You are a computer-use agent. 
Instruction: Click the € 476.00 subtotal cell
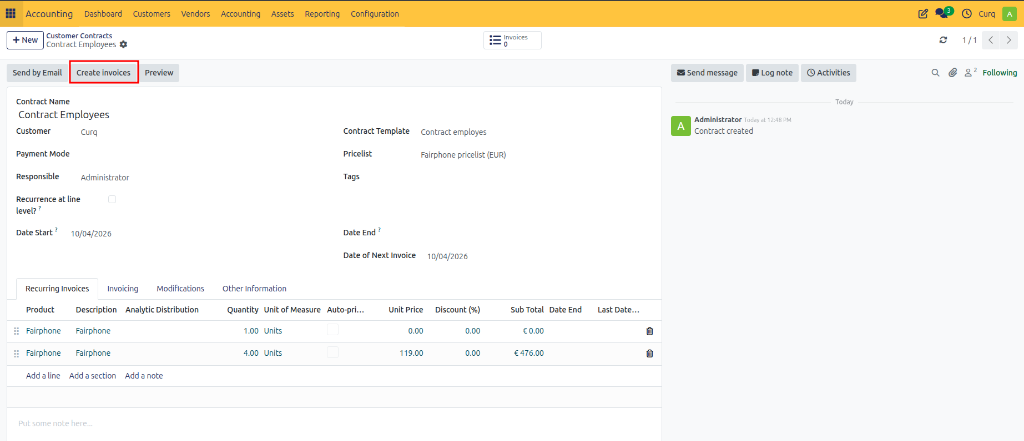(529, 353)
